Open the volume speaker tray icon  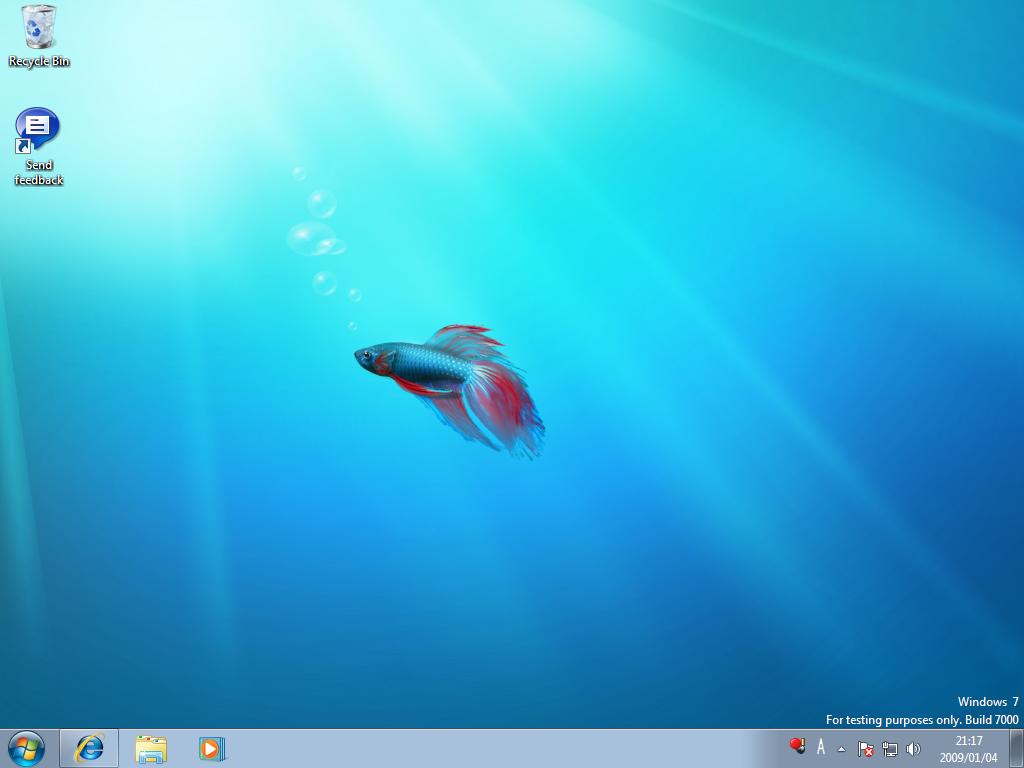tap(913, 749)
